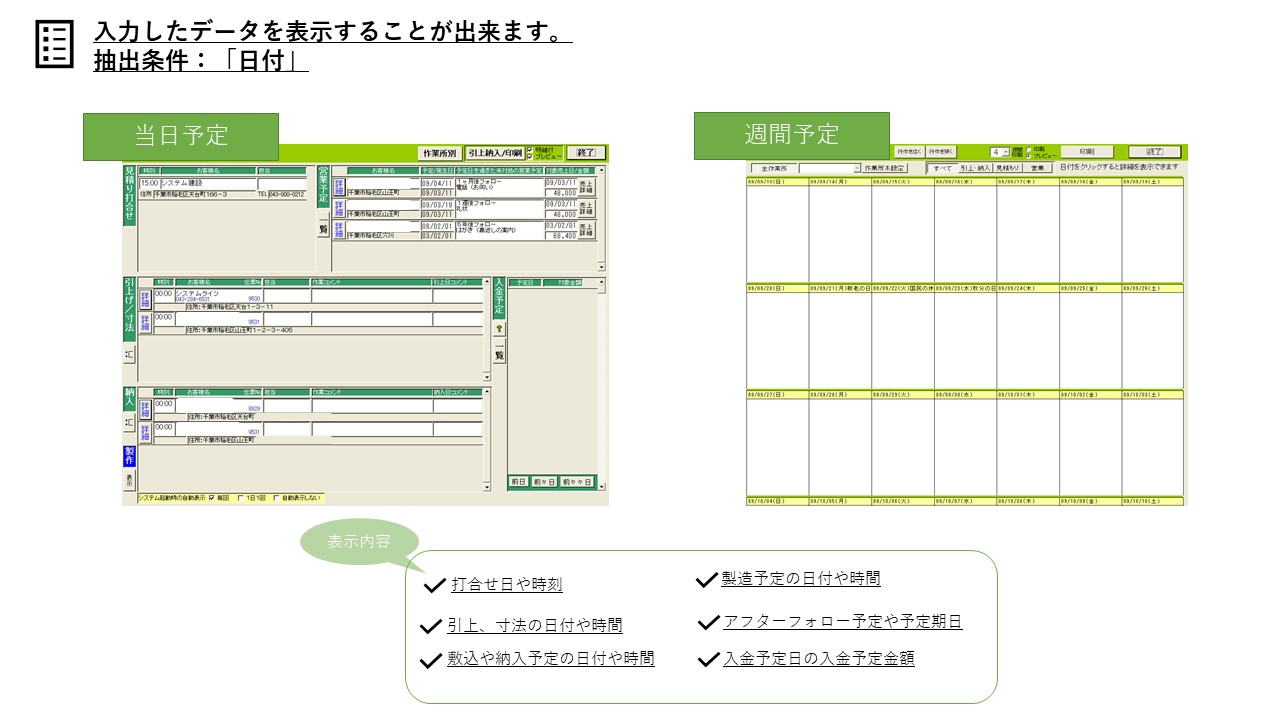Select the 見積もり filter tab
Image resolution: width=1280 pixels, height=720 pixels.
[x=1007, y=168]
